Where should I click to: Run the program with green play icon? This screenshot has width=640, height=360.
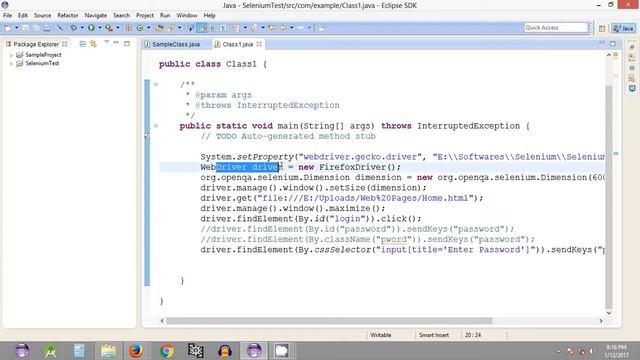click(x=91, y=28)
